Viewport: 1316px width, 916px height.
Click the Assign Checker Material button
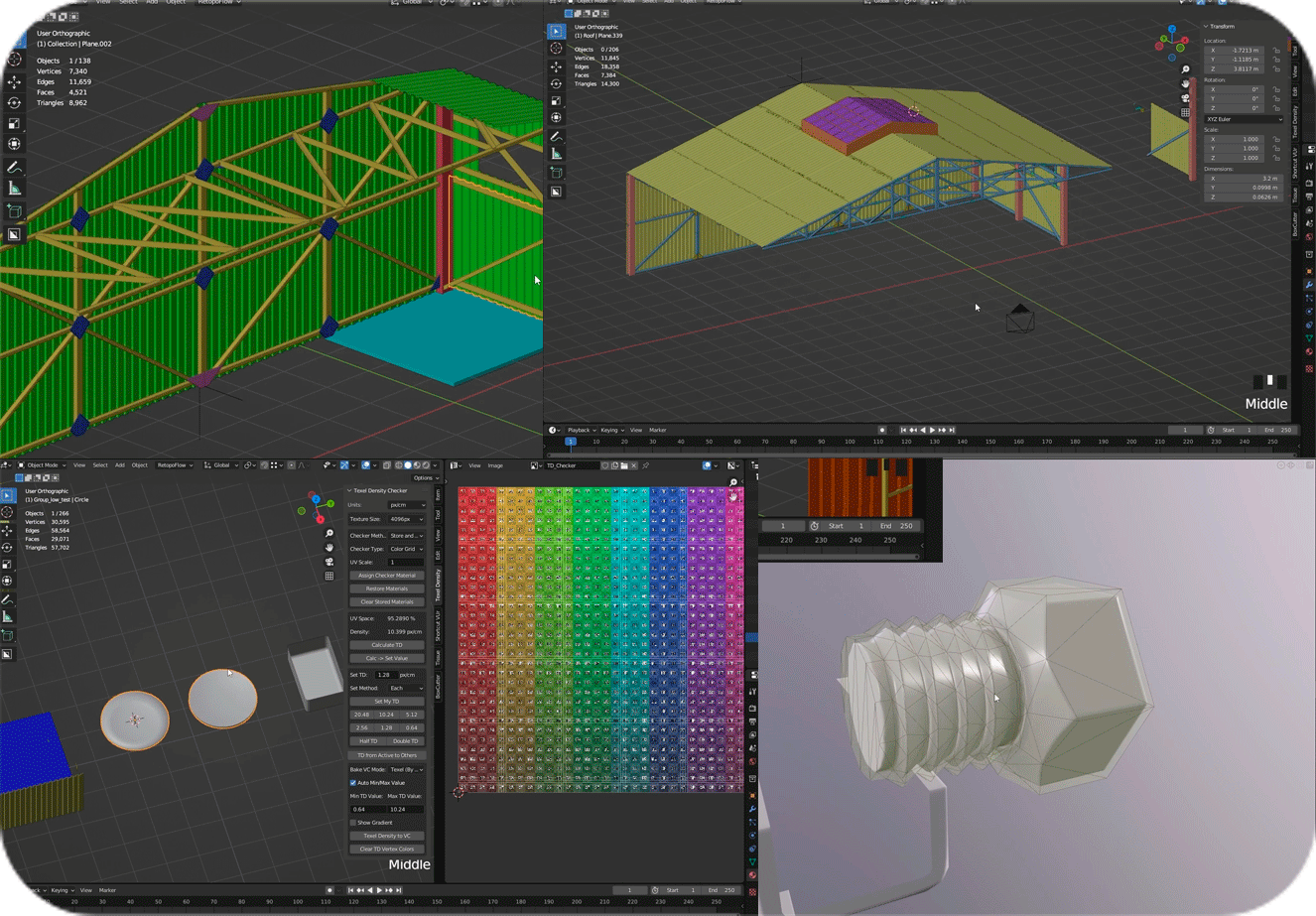387,576
